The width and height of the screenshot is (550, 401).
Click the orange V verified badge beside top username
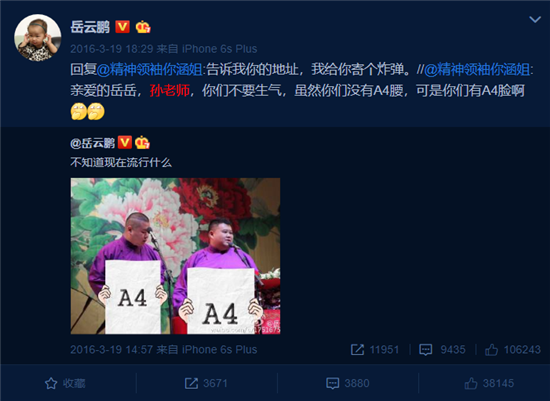[x=122, y=27]
